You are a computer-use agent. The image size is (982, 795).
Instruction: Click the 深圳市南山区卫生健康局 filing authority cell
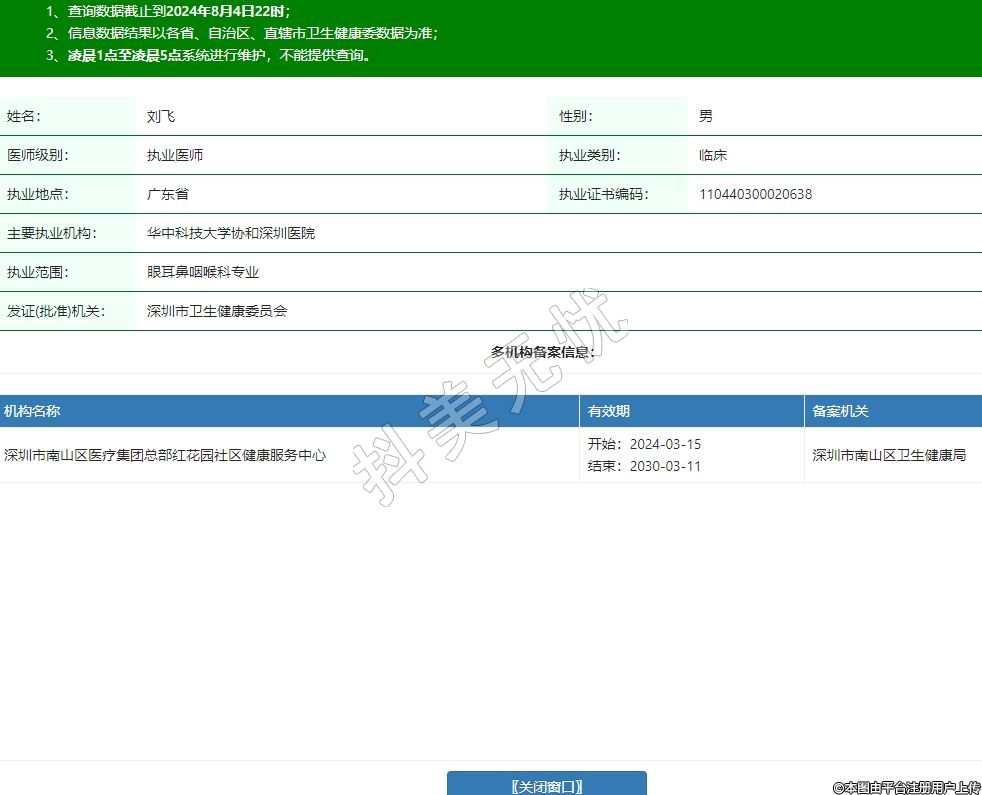click(x=889, y=455)
